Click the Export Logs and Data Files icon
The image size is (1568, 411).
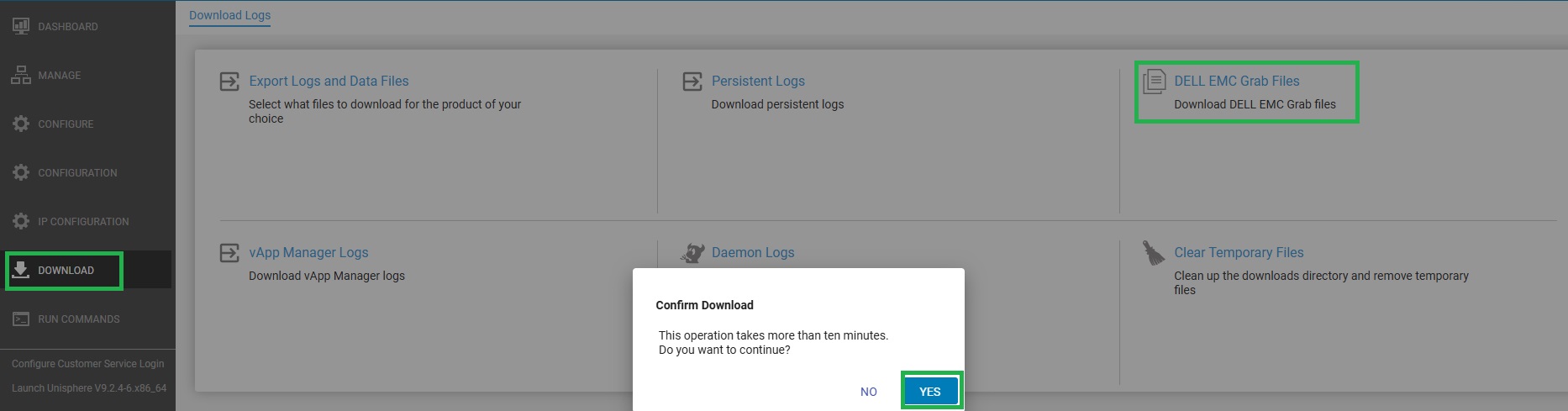tap(229, 82)
